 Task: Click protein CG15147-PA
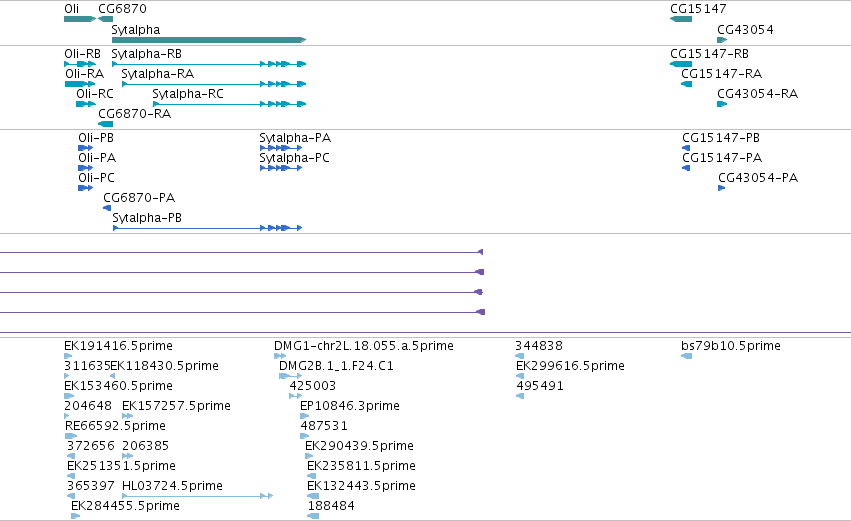686,168
